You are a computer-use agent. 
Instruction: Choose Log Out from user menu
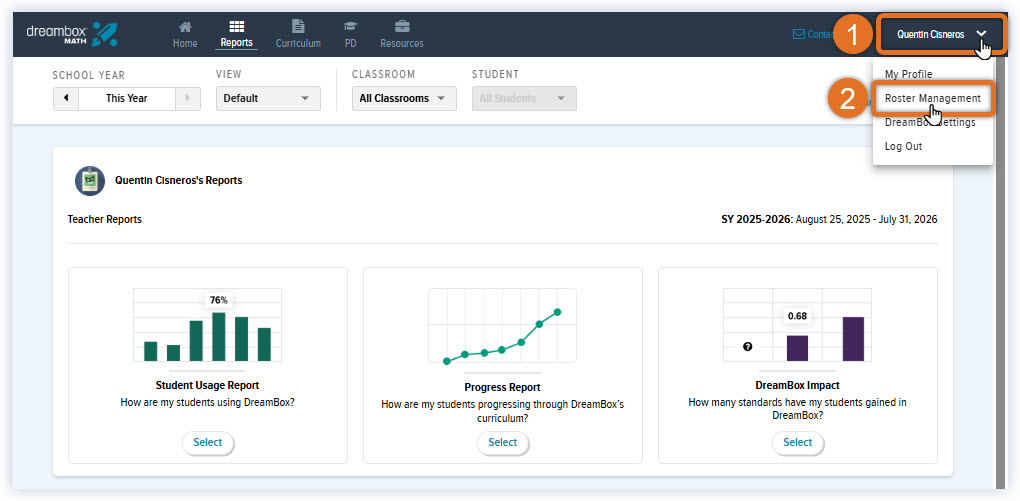pos(904,146)
